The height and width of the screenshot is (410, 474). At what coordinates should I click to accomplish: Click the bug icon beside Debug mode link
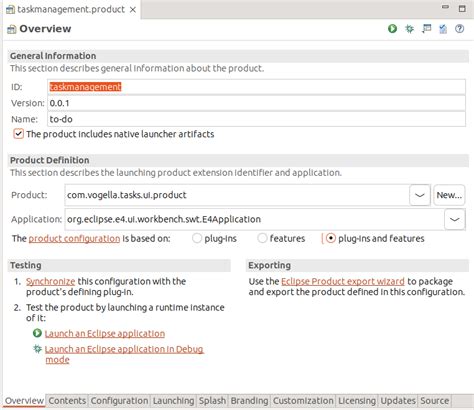37,349
